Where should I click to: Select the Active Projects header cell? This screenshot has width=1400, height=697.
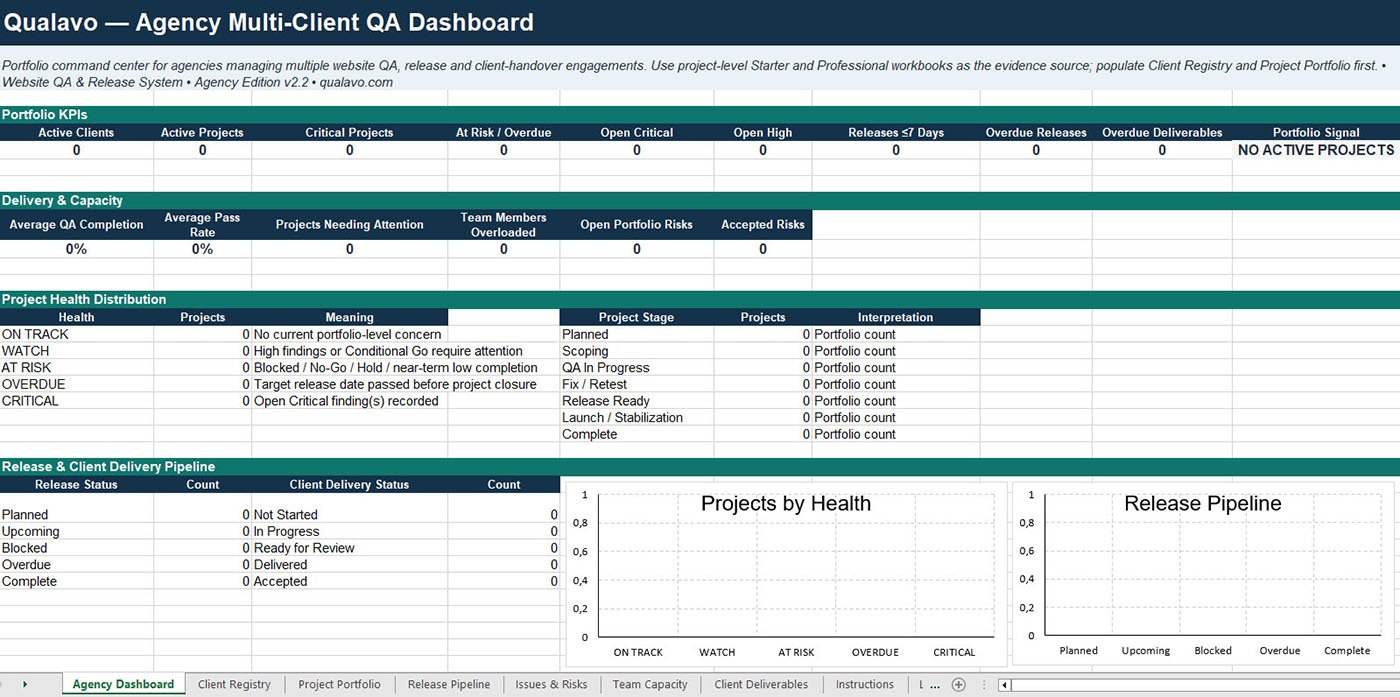point(202,132)
